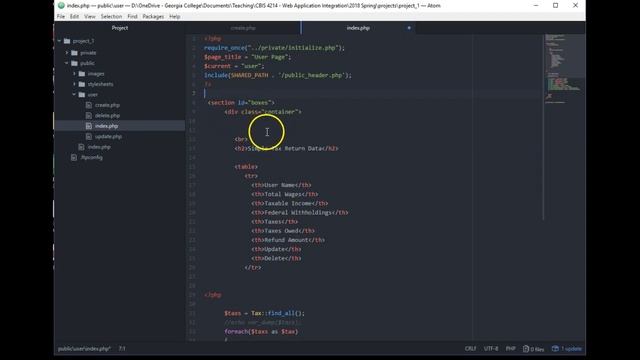Open the Selection menu
640x360 pixels.
[x=111, y=16]
